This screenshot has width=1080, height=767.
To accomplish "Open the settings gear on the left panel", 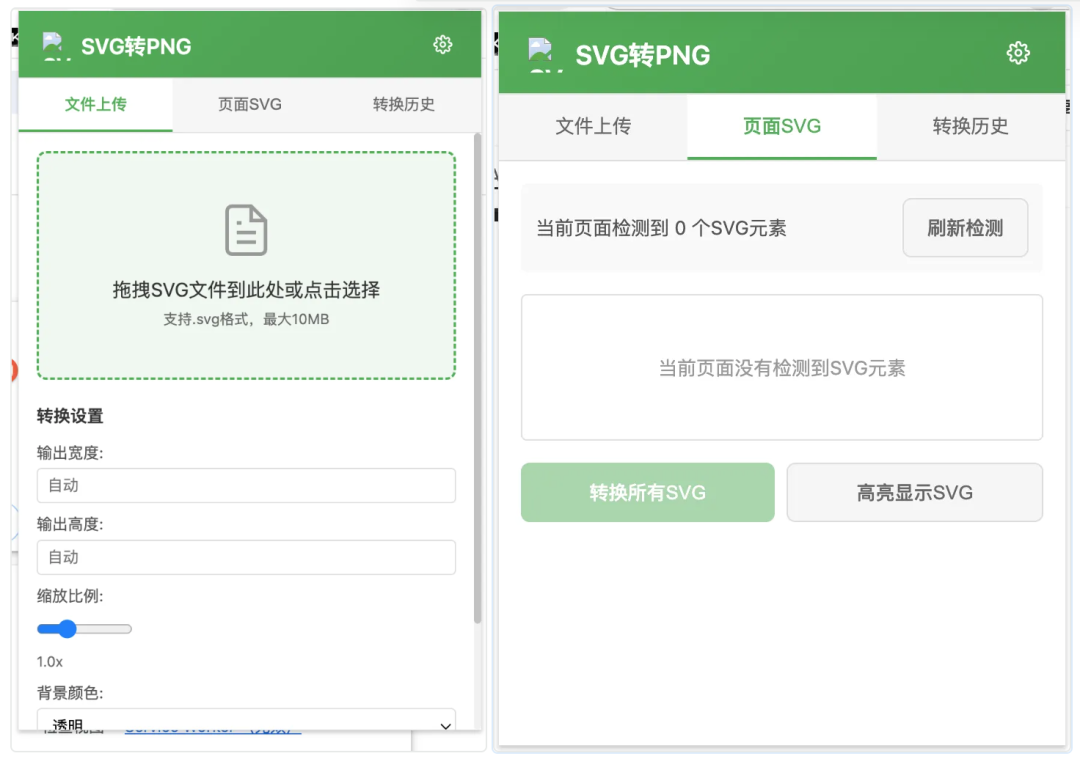I will point(443,44).
